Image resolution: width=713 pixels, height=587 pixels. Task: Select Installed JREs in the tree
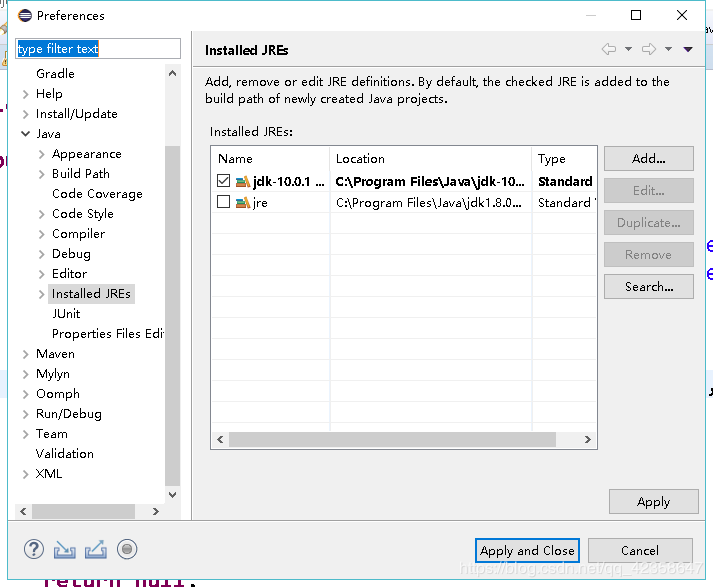click(91, 294)
